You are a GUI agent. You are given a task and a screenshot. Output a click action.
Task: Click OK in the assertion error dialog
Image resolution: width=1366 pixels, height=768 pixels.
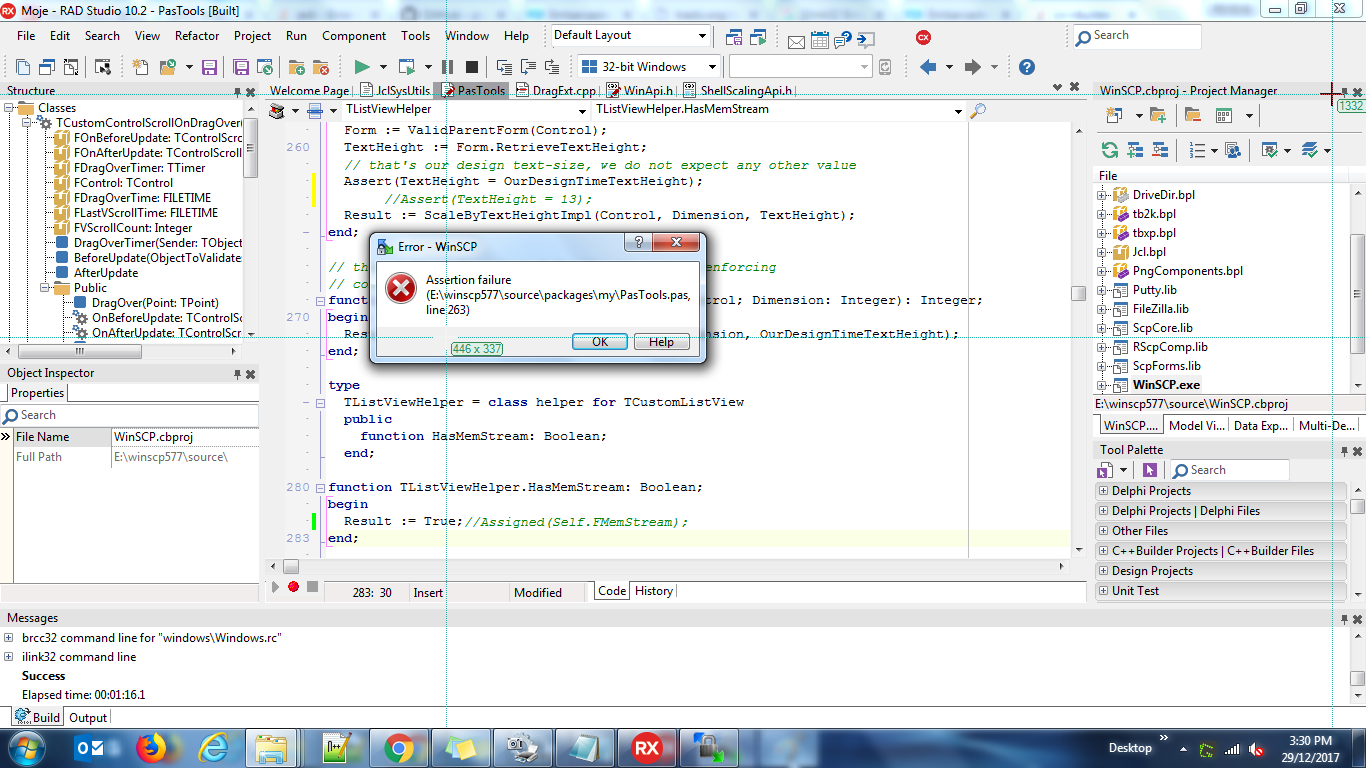(600, 342)
